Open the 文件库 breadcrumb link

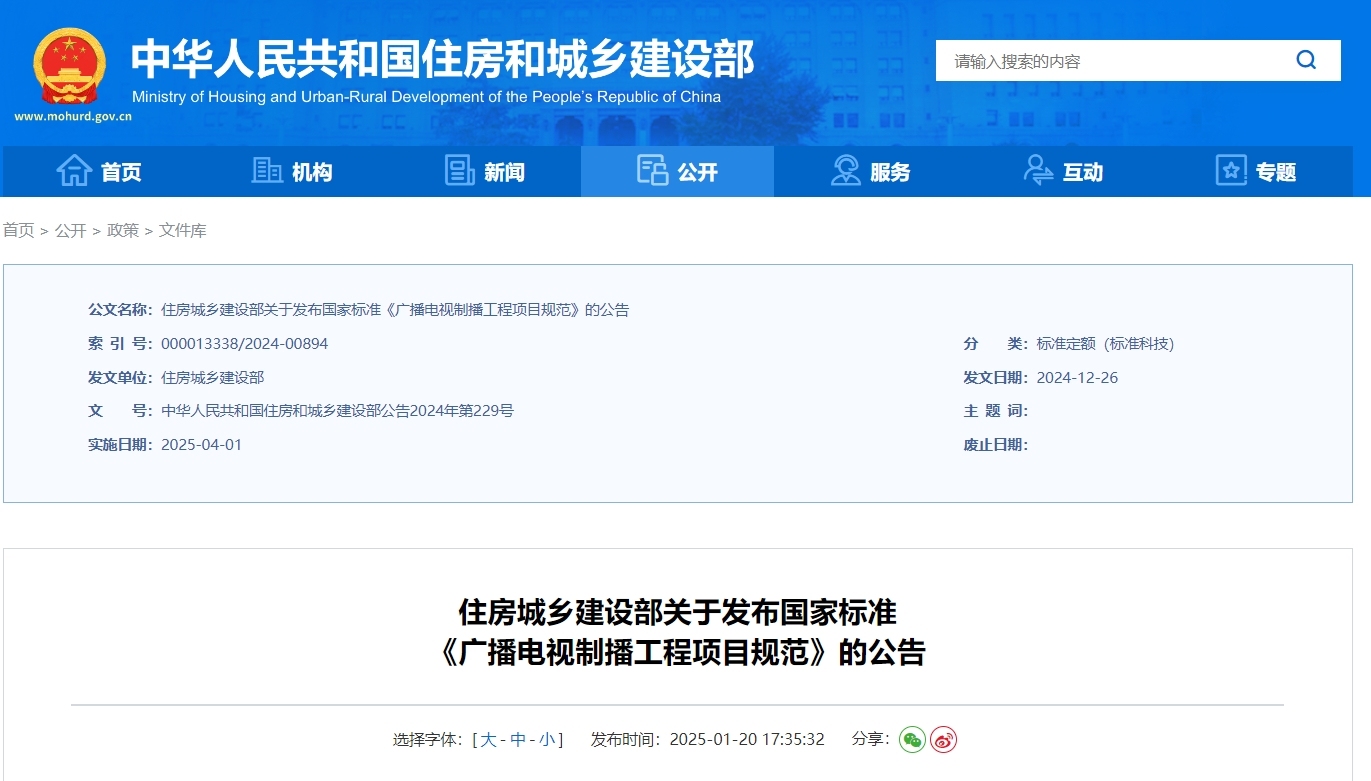tap(182, 230)
